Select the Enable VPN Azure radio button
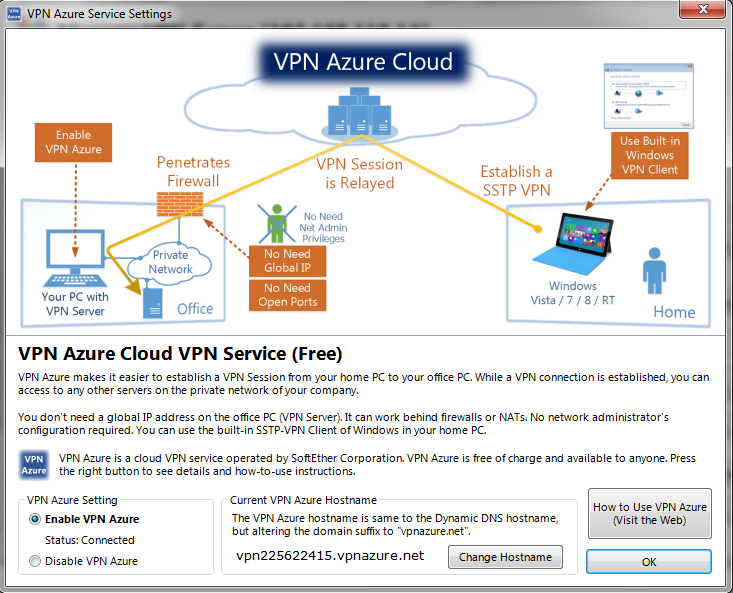This screenshot has width=733, height=593. pos(35,519)
